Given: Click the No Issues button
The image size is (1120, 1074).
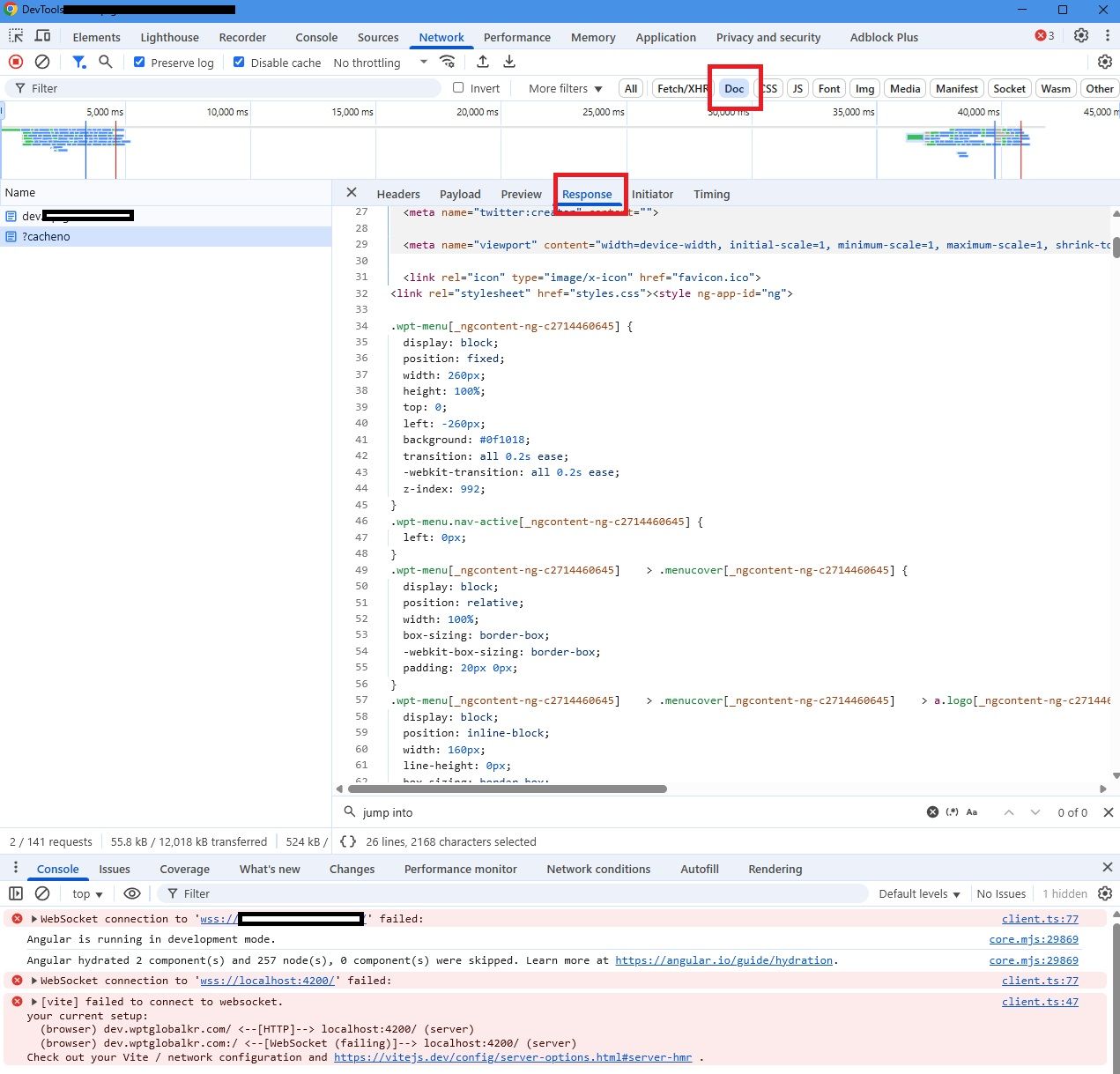Looking at the screenshot, I should (1001, 893).
